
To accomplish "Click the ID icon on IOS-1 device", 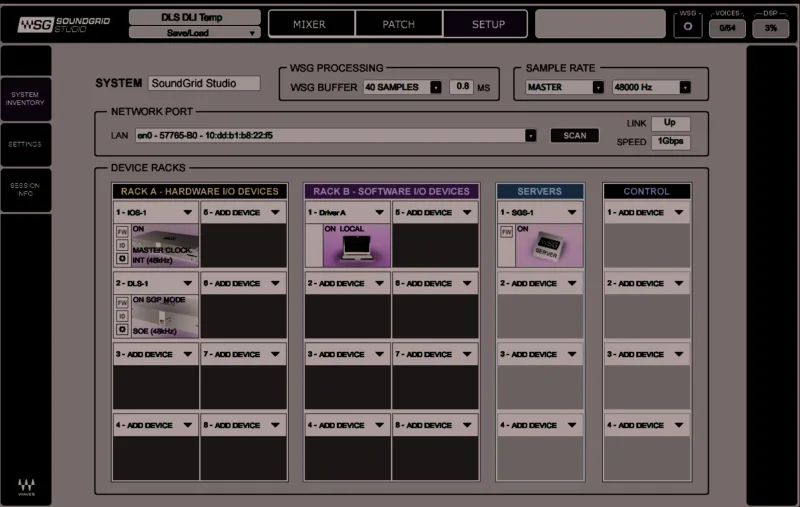I will click(122, 245).
